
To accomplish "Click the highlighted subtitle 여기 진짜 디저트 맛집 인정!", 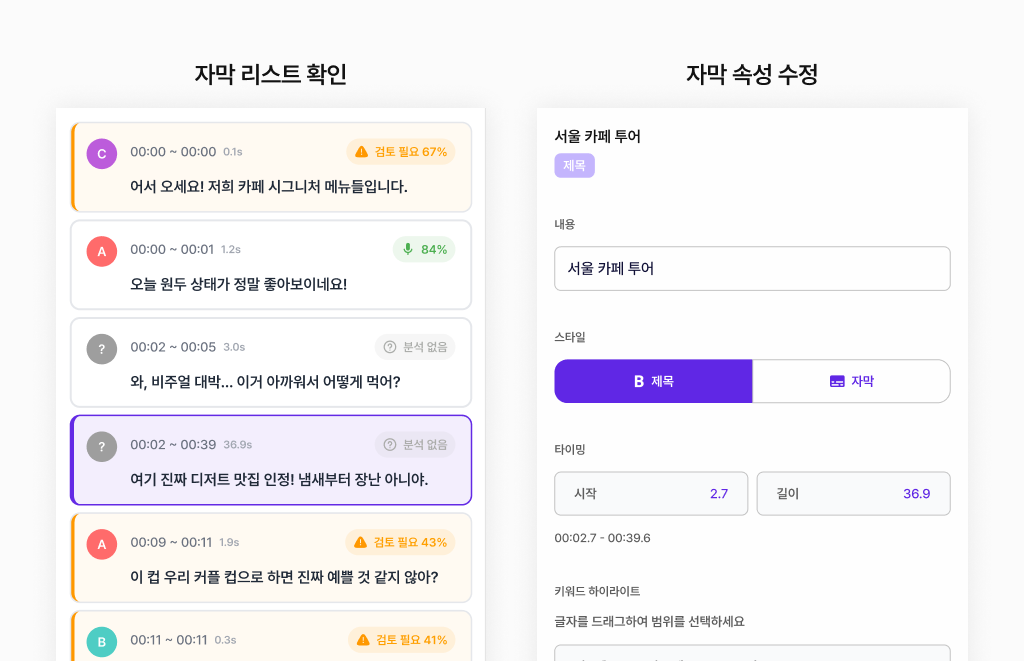I will pos(279,480).
